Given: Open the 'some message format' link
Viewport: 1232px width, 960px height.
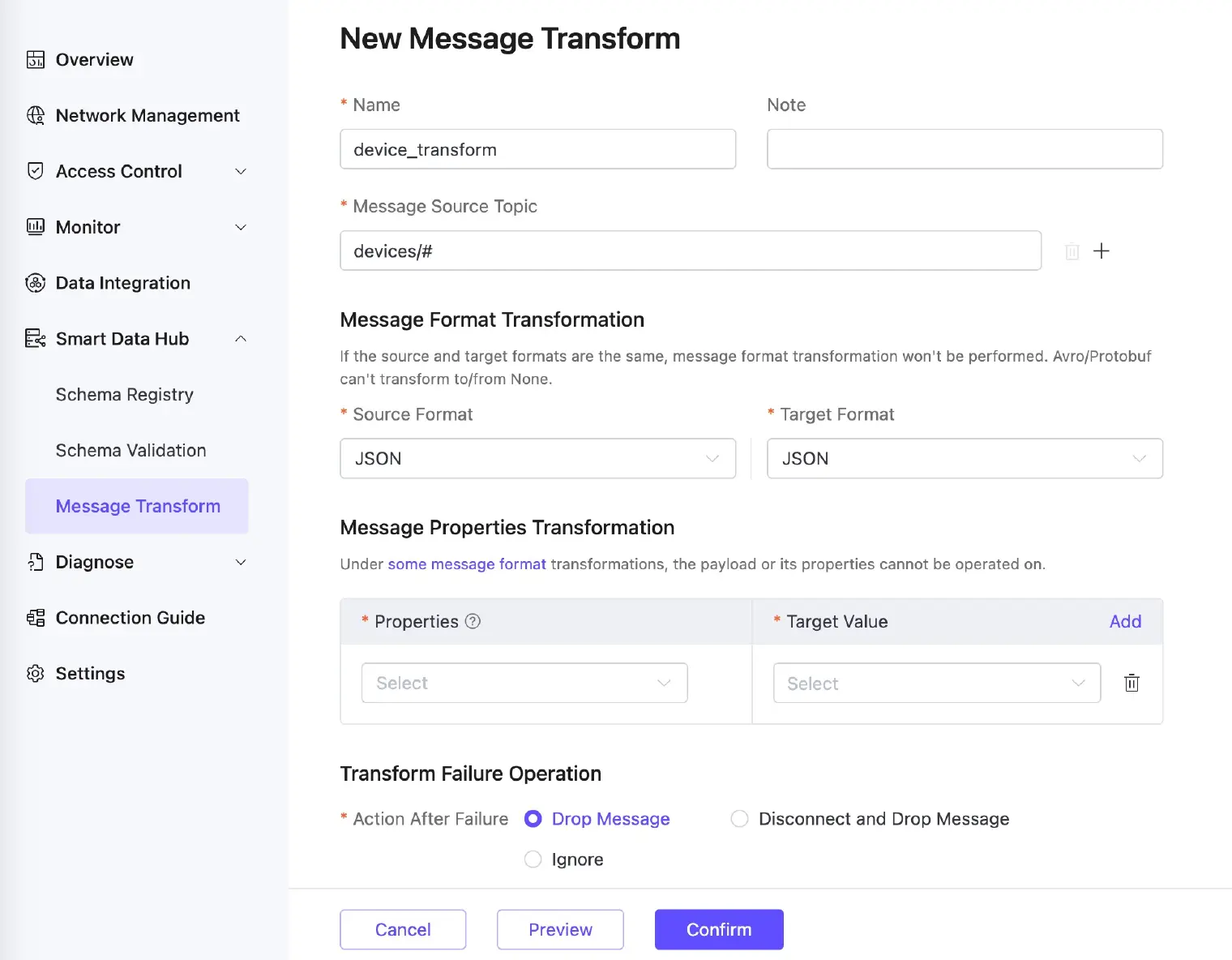Looking at the screenshot, I should pyautogui.click(x=467, y=564).
